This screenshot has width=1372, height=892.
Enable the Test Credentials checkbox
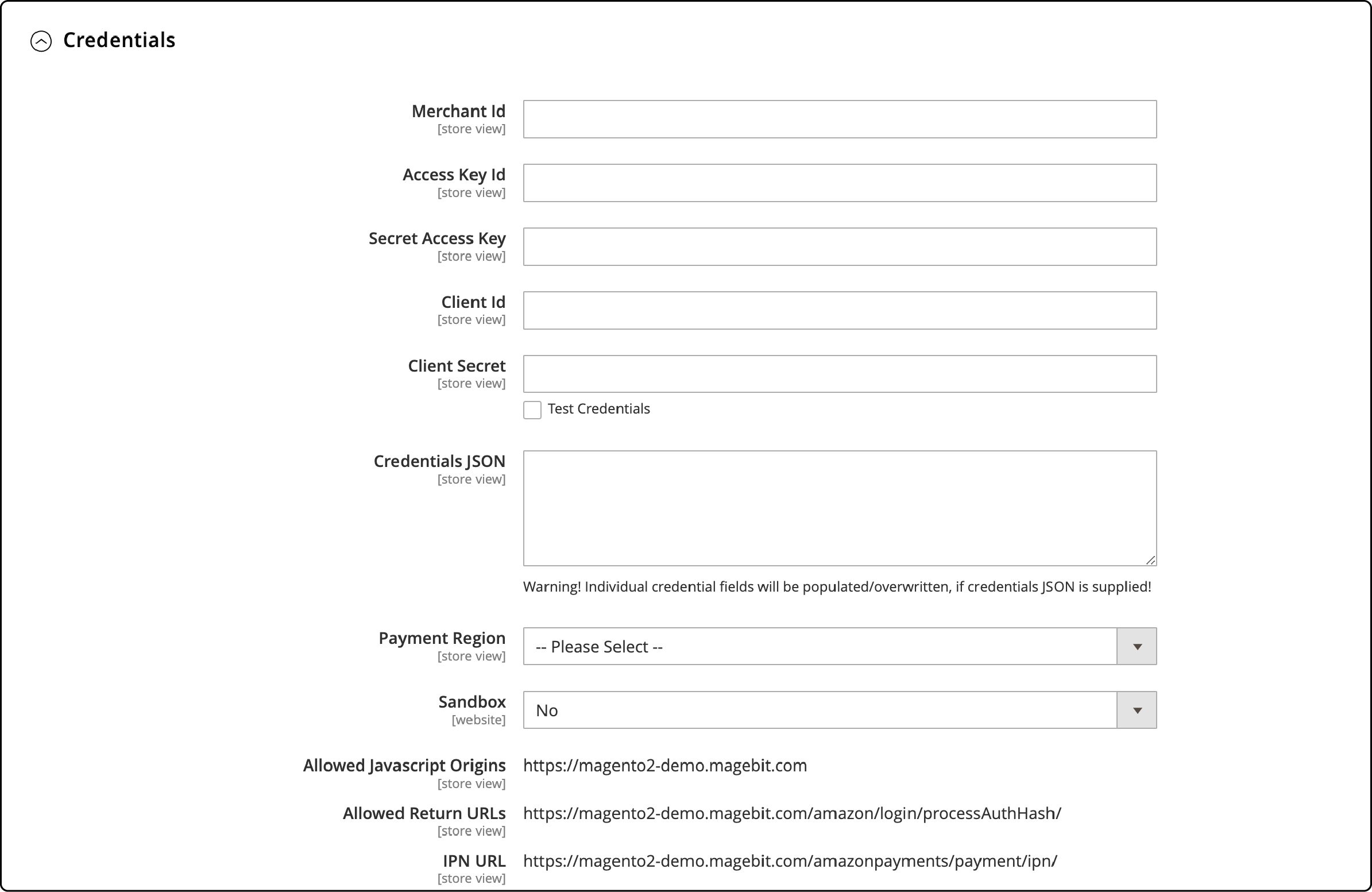[531, 410]
